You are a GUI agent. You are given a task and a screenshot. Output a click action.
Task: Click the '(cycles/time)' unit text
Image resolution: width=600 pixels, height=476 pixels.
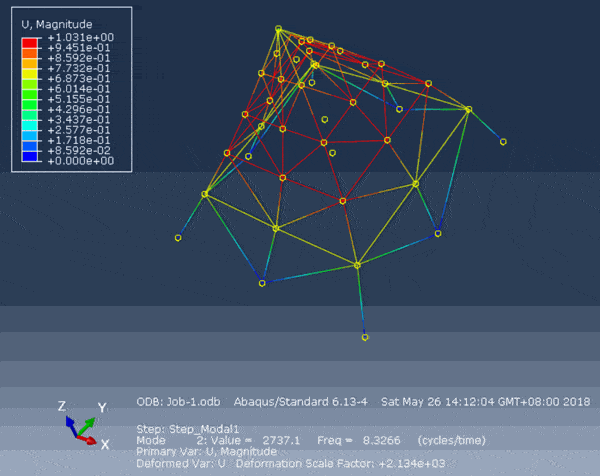(x=452, y=440)
